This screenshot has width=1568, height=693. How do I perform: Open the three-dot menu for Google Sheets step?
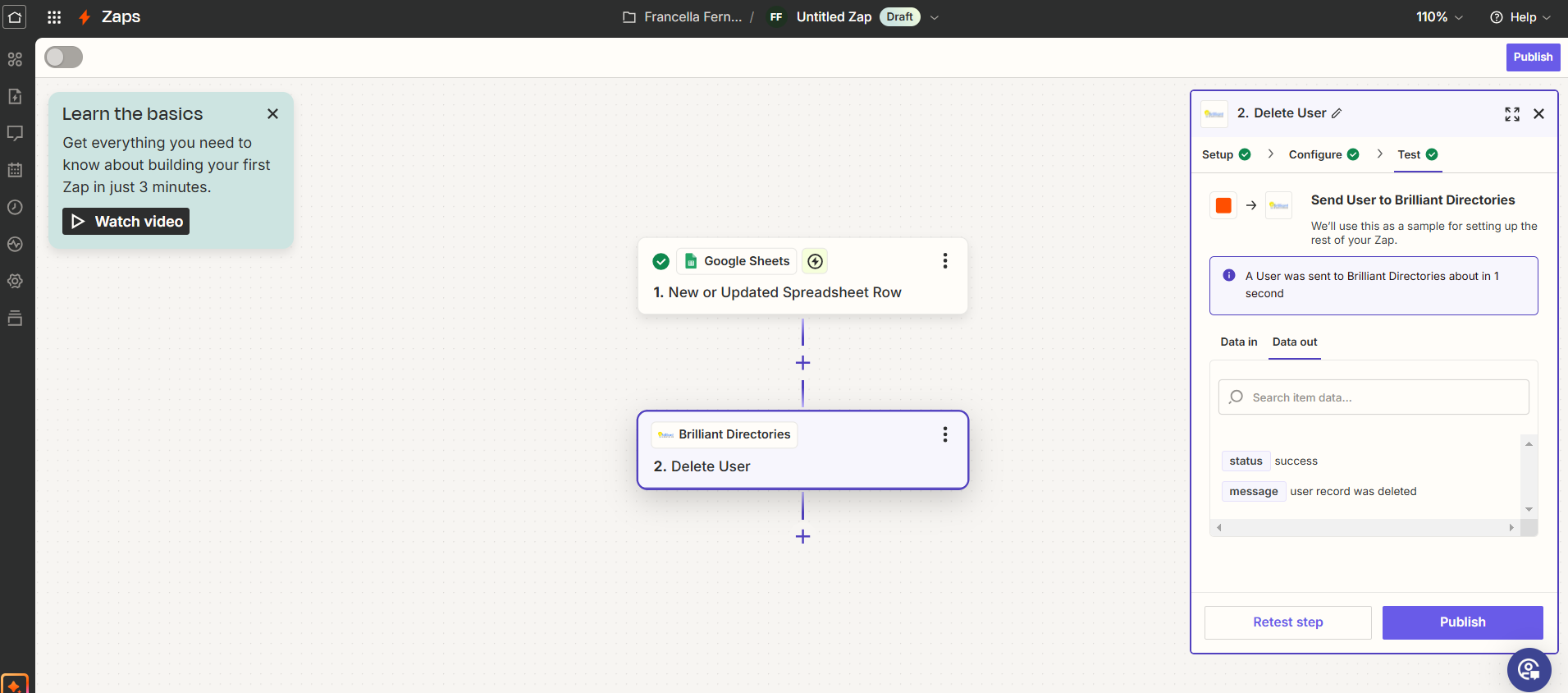(945, 260)
